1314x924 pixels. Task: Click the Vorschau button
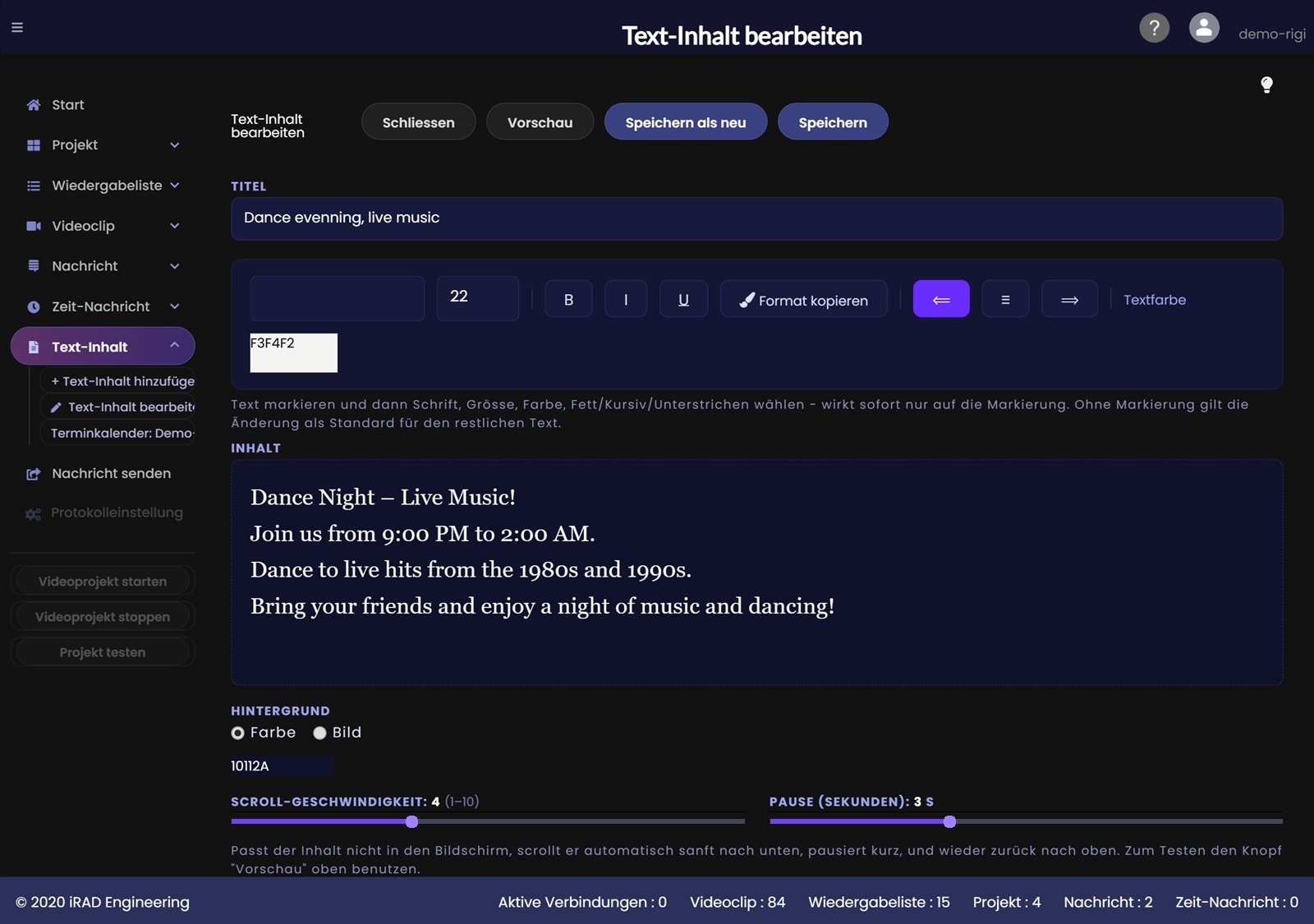[x=540, y=122]
